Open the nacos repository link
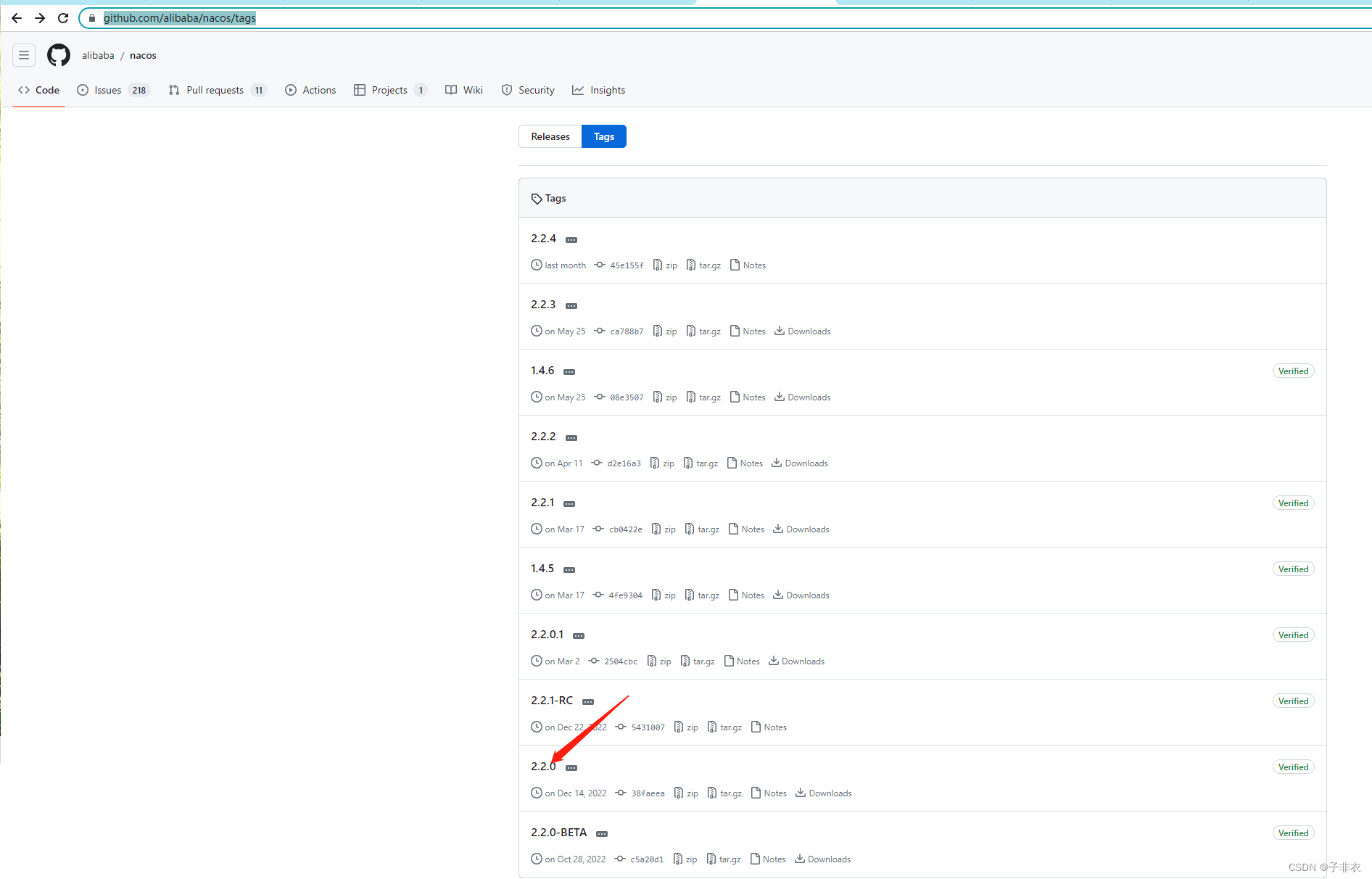The image size is (1372, 879). point(143,56)
